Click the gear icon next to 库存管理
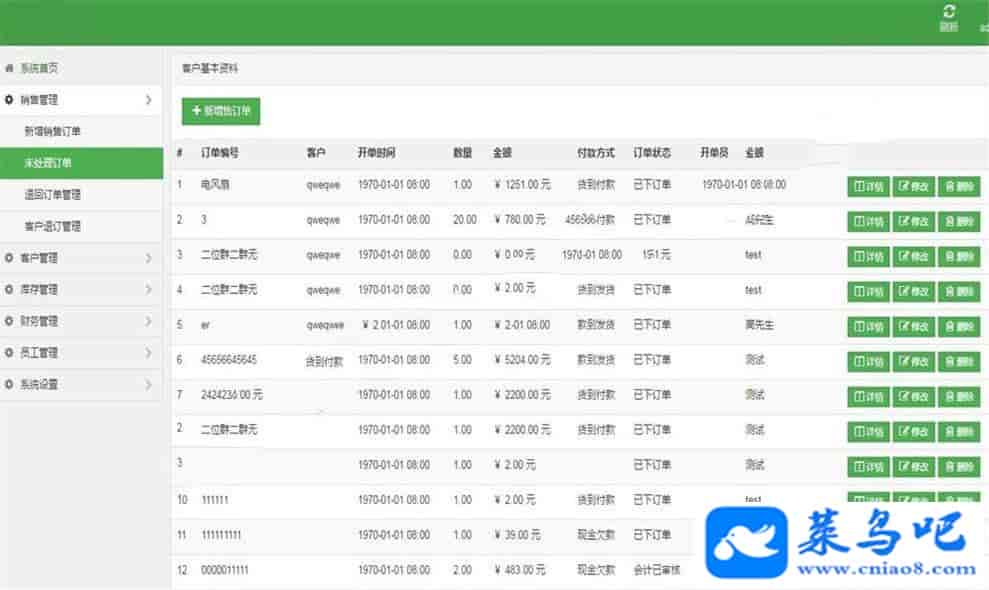Viewport: 989px width, 590px height. coord(10,290)
